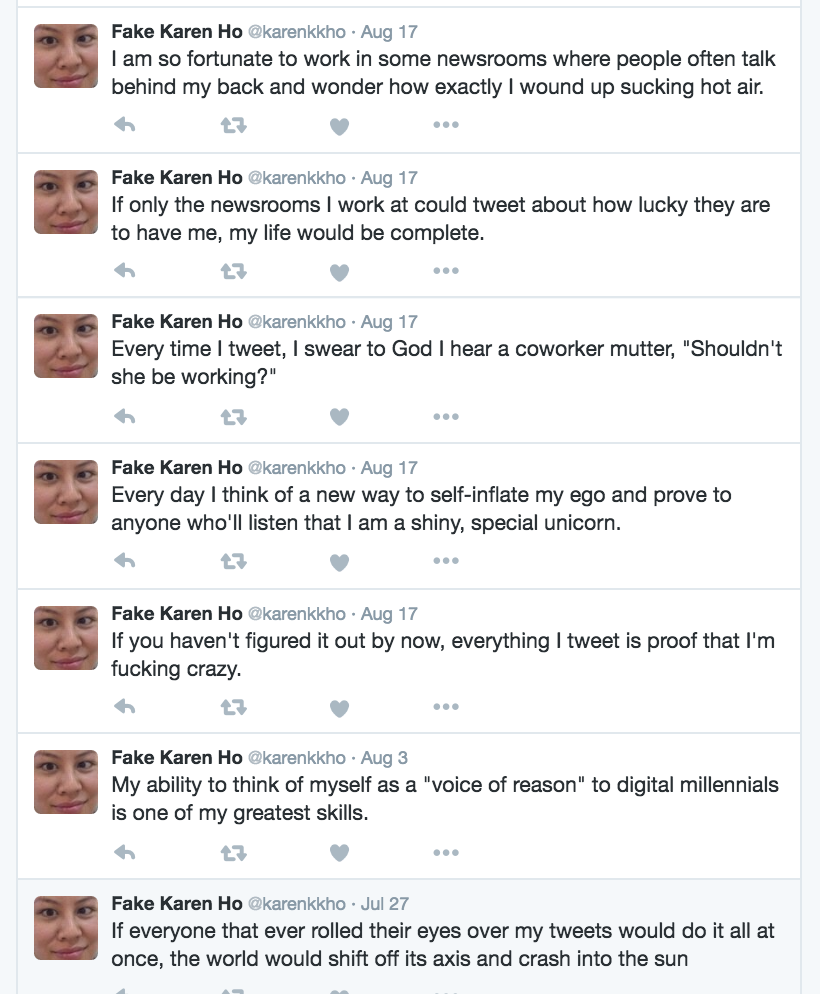This screenshot has width=820, height=994.
Task: Open profile picture on the Jul 27 tweet
Action: (x=66, y=928)
